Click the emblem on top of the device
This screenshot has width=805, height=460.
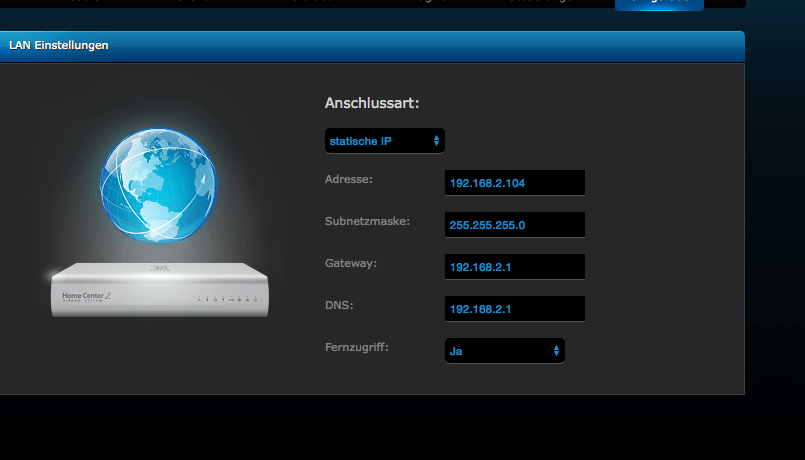coord(160,270)
